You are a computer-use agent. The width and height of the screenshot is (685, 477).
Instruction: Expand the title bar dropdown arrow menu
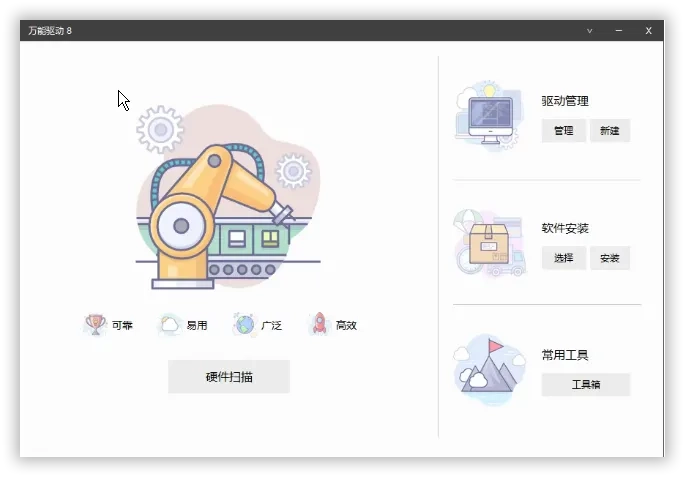[x=590, y=31]
